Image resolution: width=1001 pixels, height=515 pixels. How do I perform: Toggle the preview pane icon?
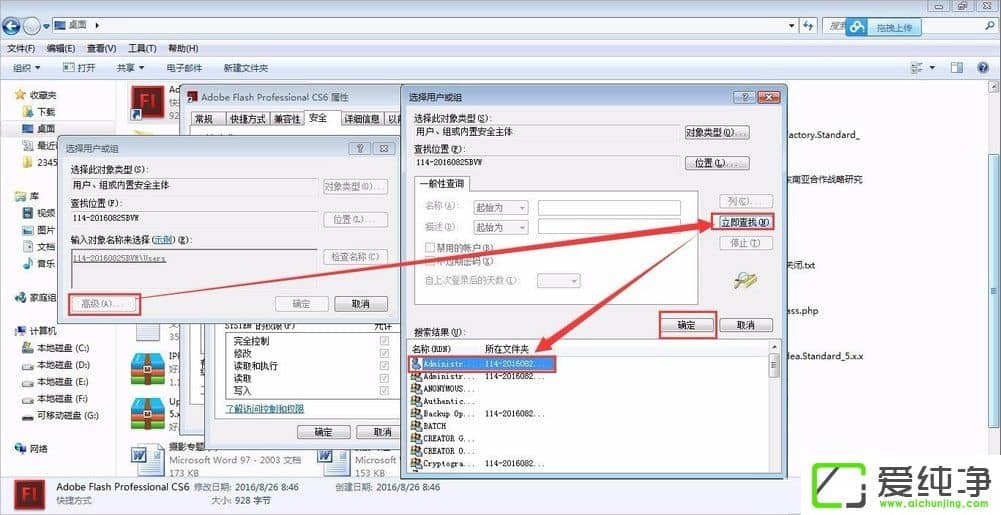pyautogui.click(x=956, y=68)
